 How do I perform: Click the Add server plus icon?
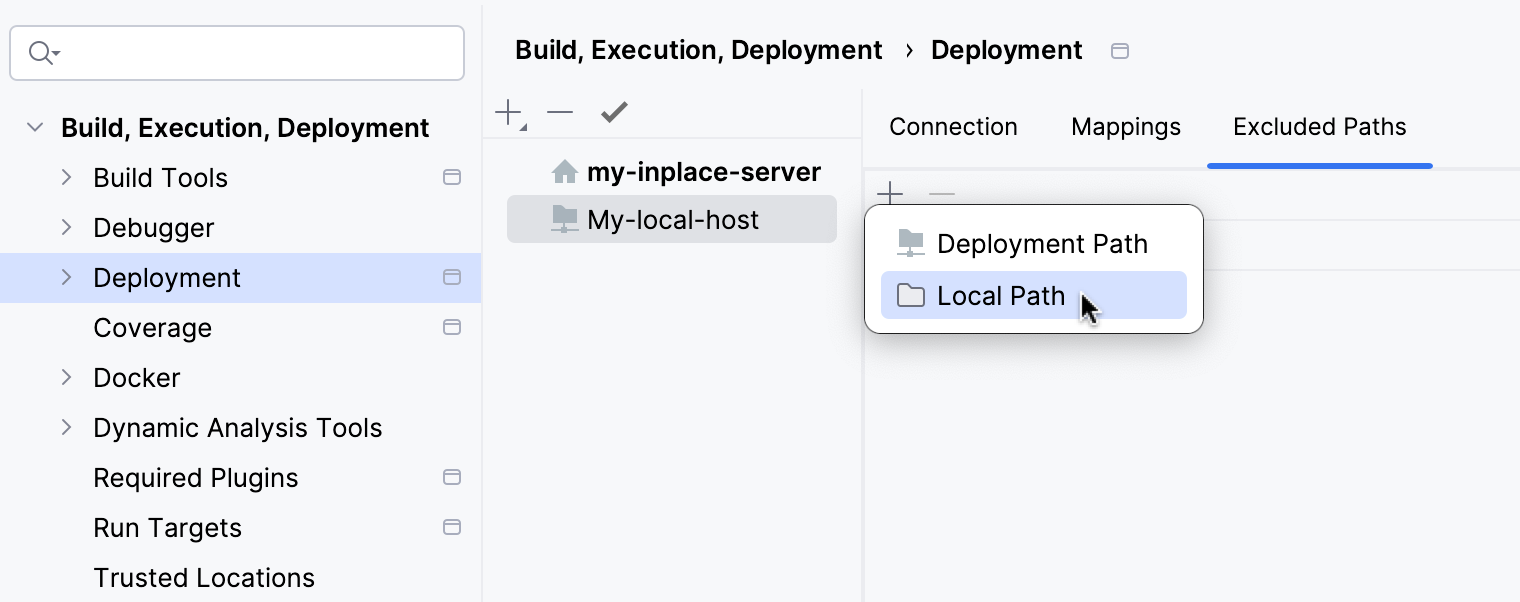pyautogui.click(x=506, y=112)
